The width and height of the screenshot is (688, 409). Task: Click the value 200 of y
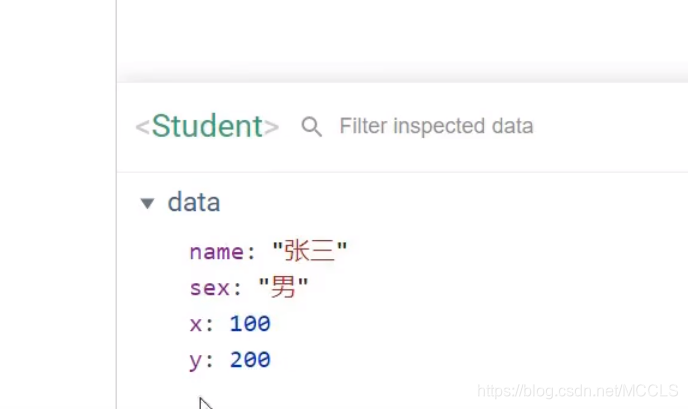250,360
